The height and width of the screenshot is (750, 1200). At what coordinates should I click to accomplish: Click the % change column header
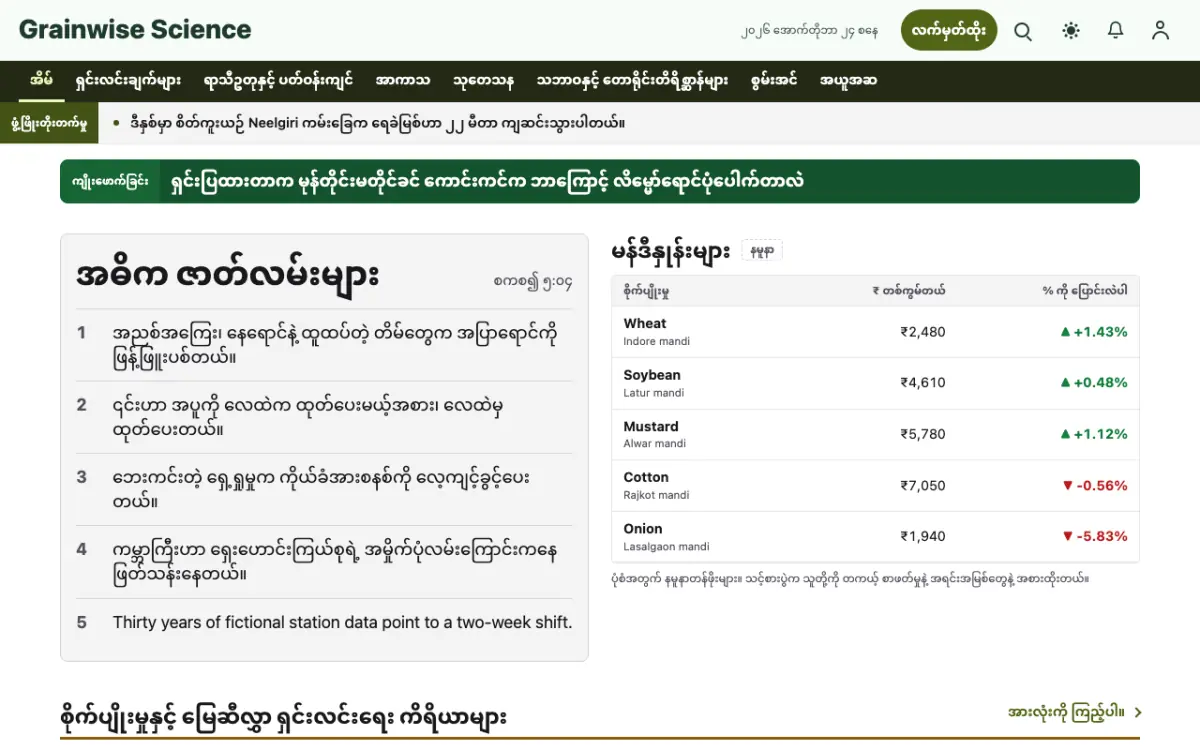(1085, 291)
